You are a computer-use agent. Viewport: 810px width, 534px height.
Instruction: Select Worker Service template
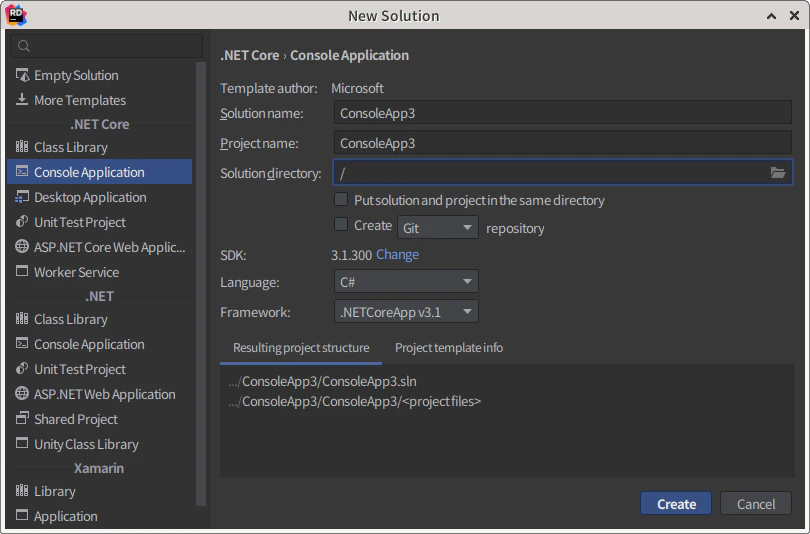click(99, 272)
